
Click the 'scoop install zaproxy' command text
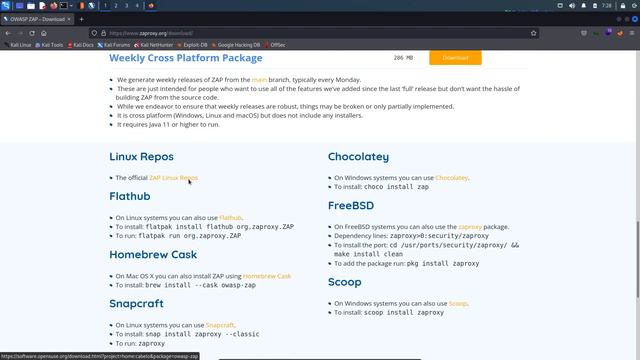coord(404,312)
